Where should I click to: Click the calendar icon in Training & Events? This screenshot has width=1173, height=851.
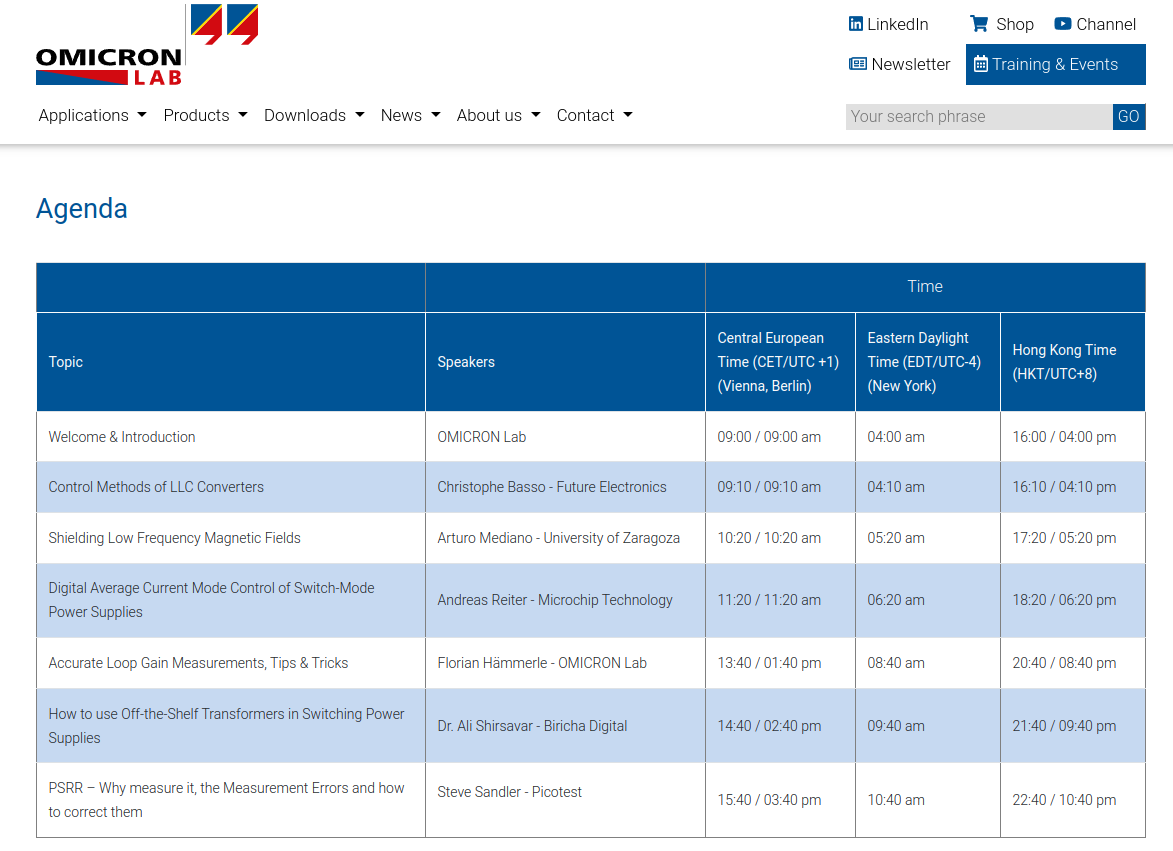click(981, 64)
